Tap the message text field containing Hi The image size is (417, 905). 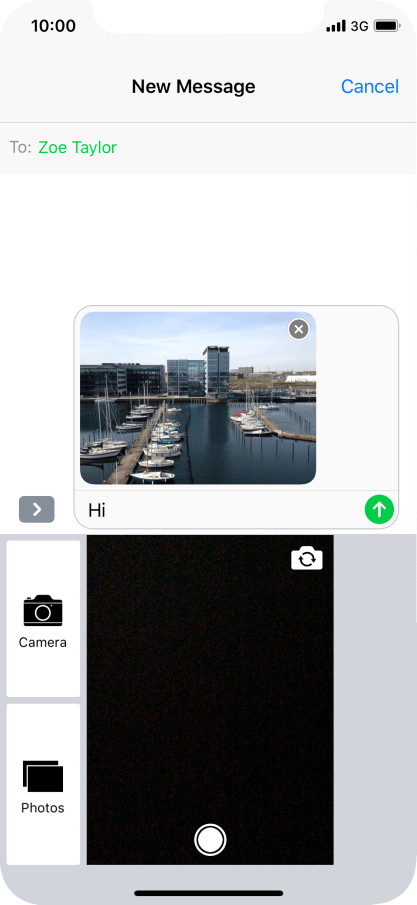[219, 510]
